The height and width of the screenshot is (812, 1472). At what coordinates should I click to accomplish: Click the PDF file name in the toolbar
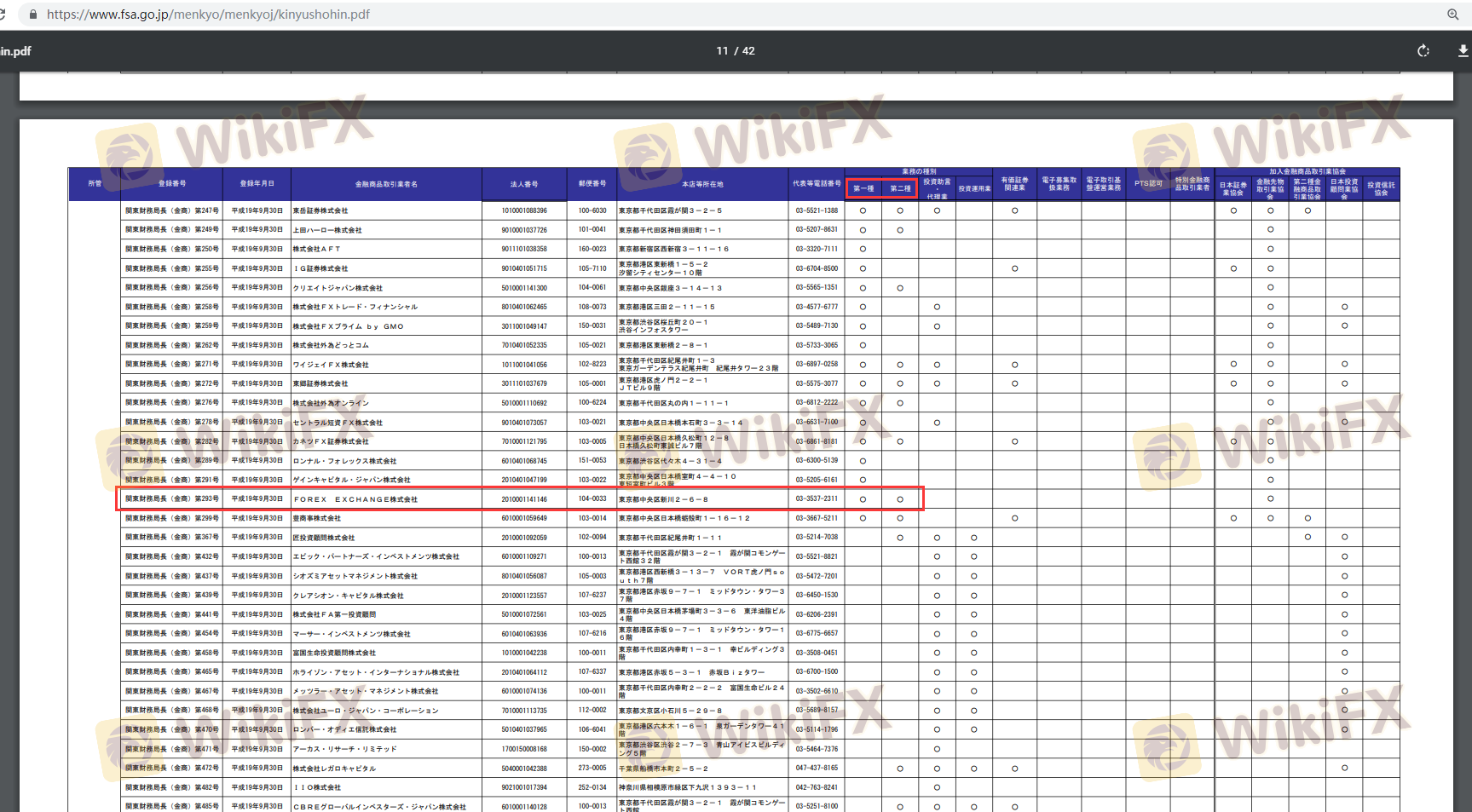tap(15, 51)
